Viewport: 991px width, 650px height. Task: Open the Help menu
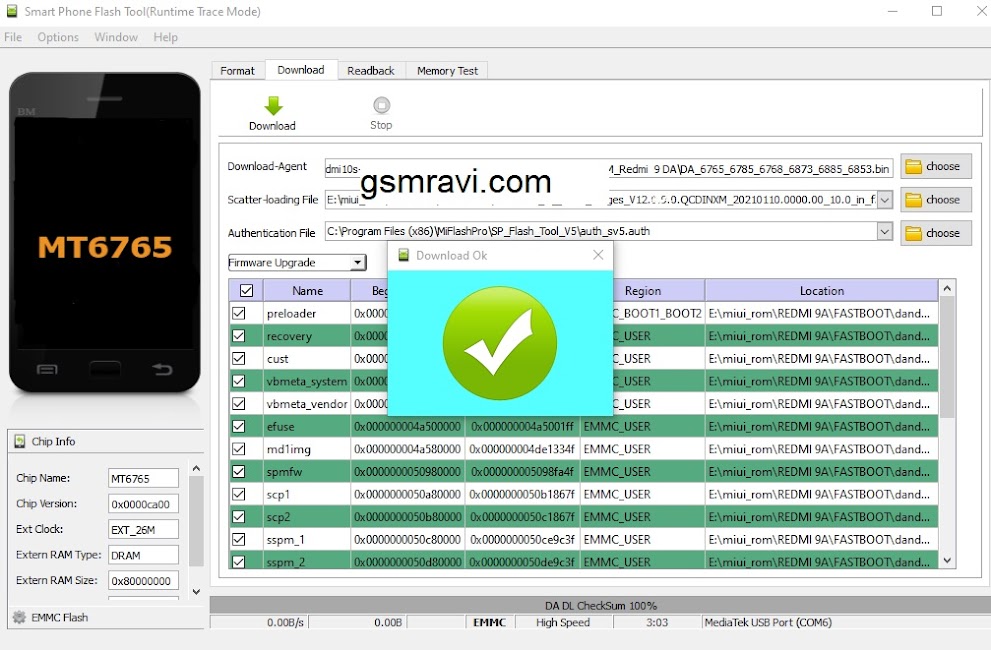[x=166, y=37]
